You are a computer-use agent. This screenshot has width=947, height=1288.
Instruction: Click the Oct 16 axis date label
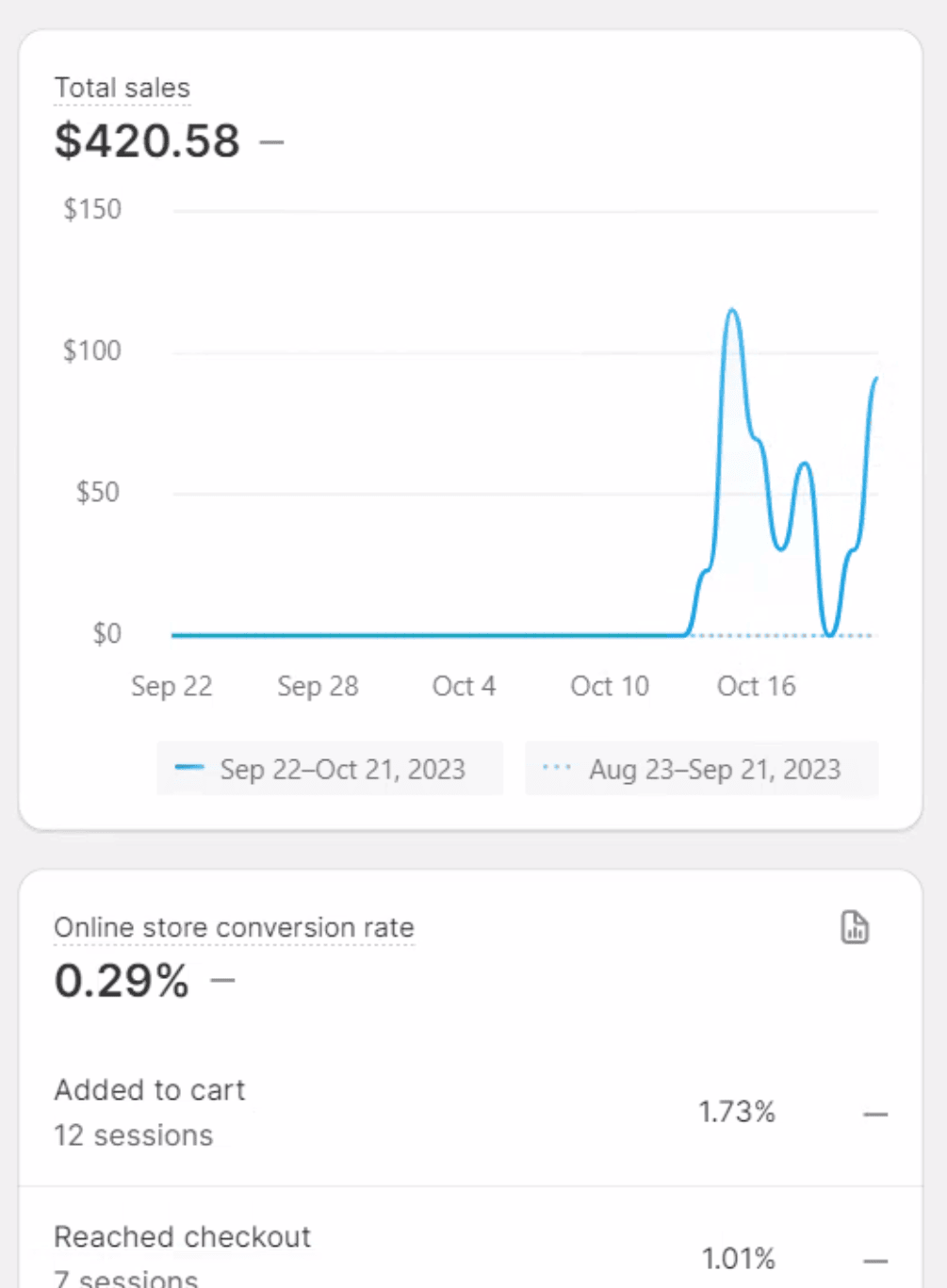pyautogui.click(x=756, y=686)
